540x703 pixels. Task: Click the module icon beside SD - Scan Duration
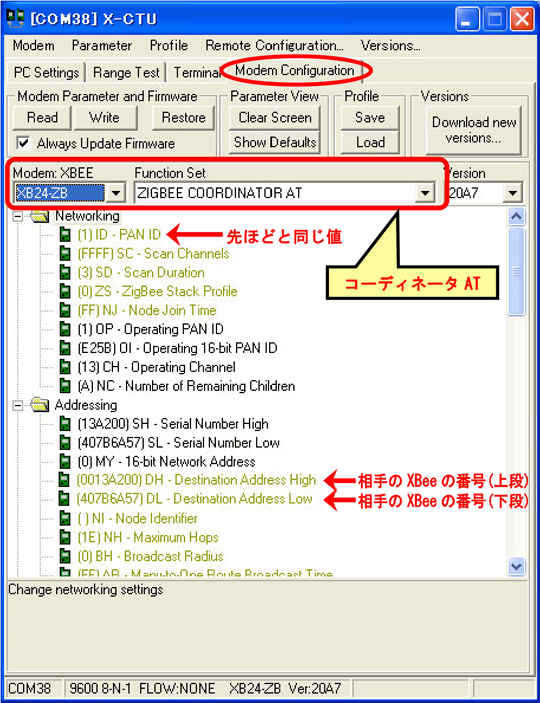(65, 273)
